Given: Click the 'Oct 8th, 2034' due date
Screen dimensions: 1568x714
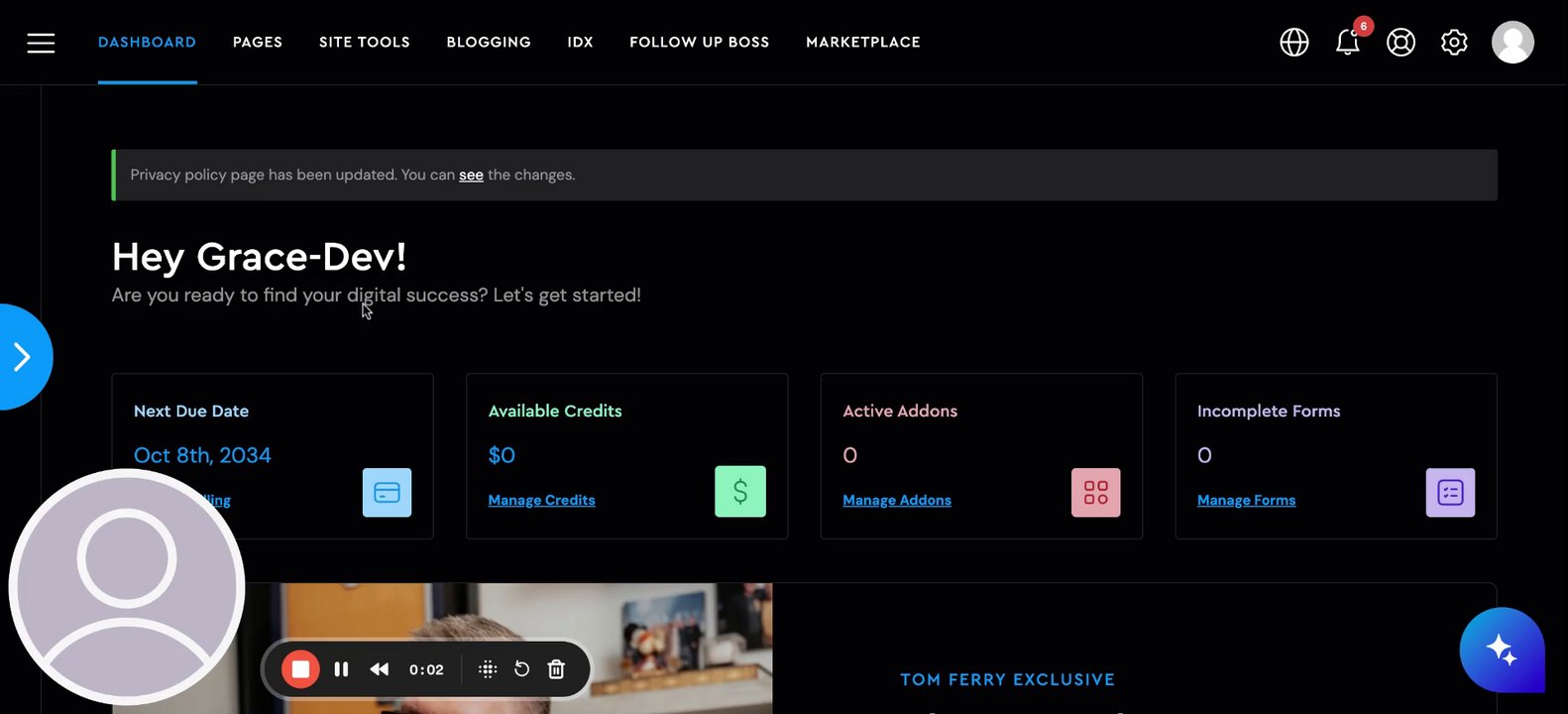Looking at the screenshot, I should point(202,455).
